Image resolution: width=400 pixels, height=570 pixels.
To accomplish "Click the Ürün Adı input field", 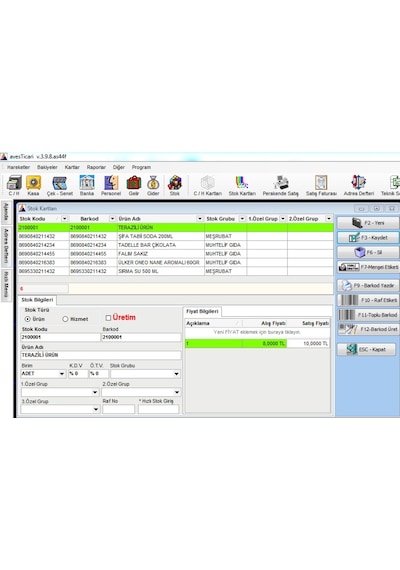I will click(101, 355).
